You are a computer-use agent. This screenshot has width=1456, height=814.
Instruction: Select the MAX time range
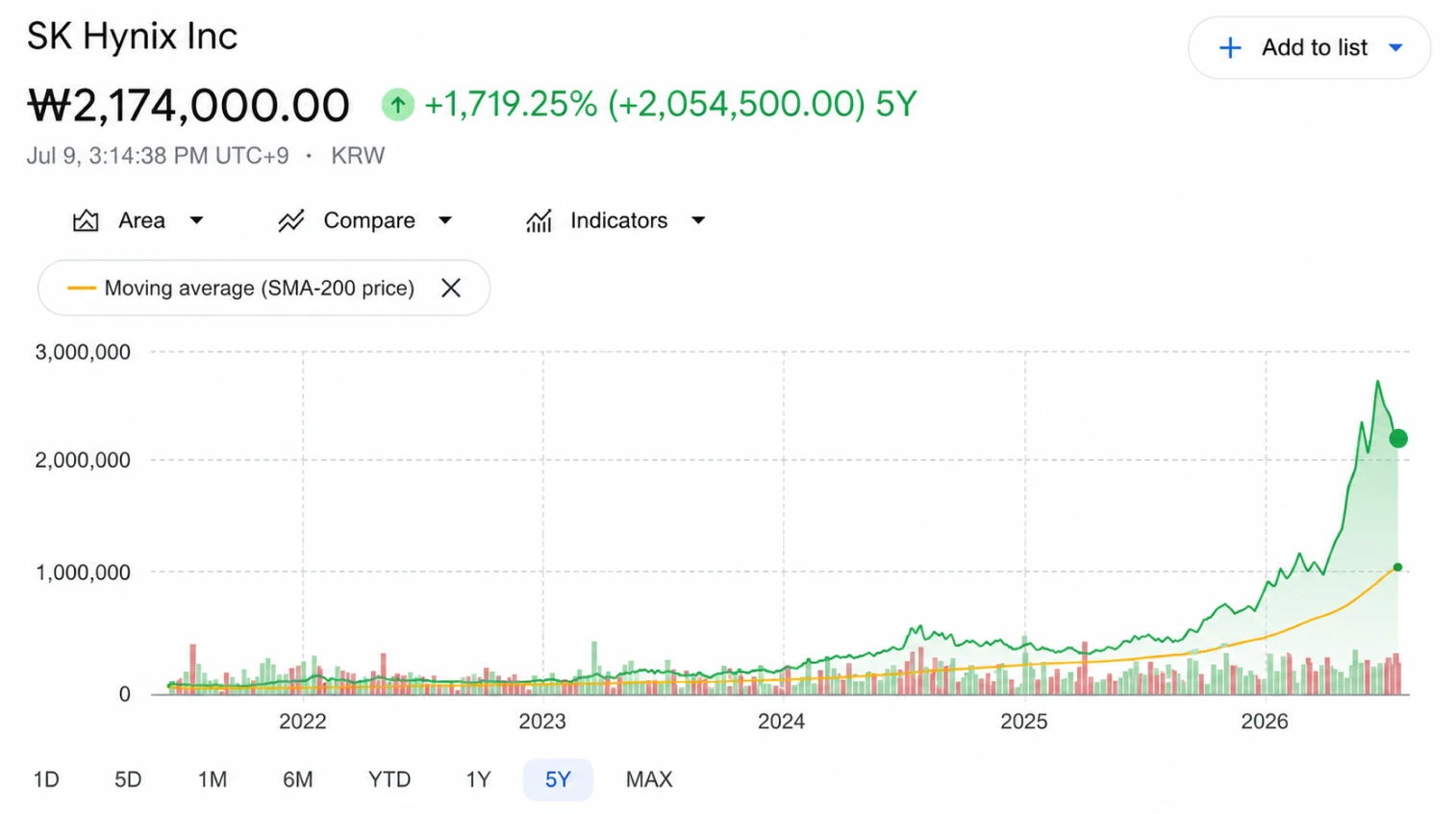[x=649, y=779]
